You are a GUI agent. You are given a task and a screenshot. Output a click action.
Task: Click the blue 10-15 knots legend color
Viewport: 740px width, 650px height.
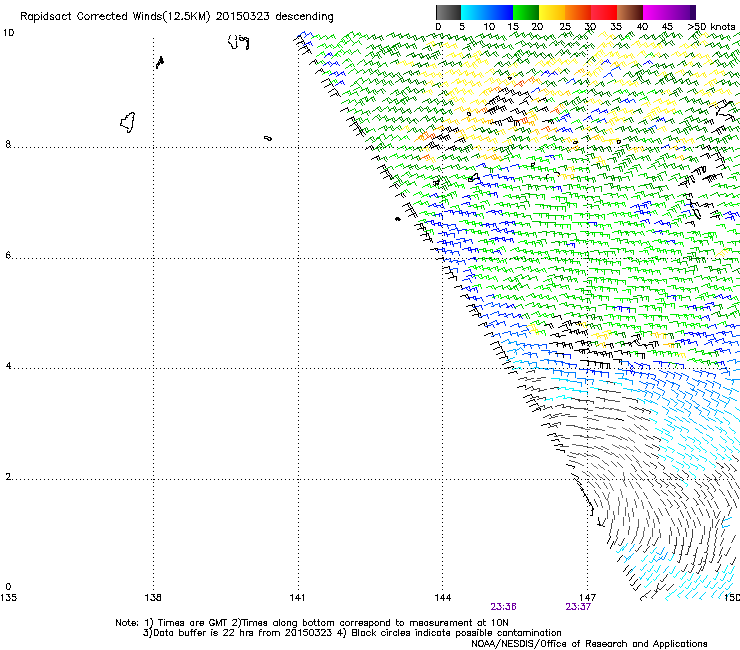(500, 12)
